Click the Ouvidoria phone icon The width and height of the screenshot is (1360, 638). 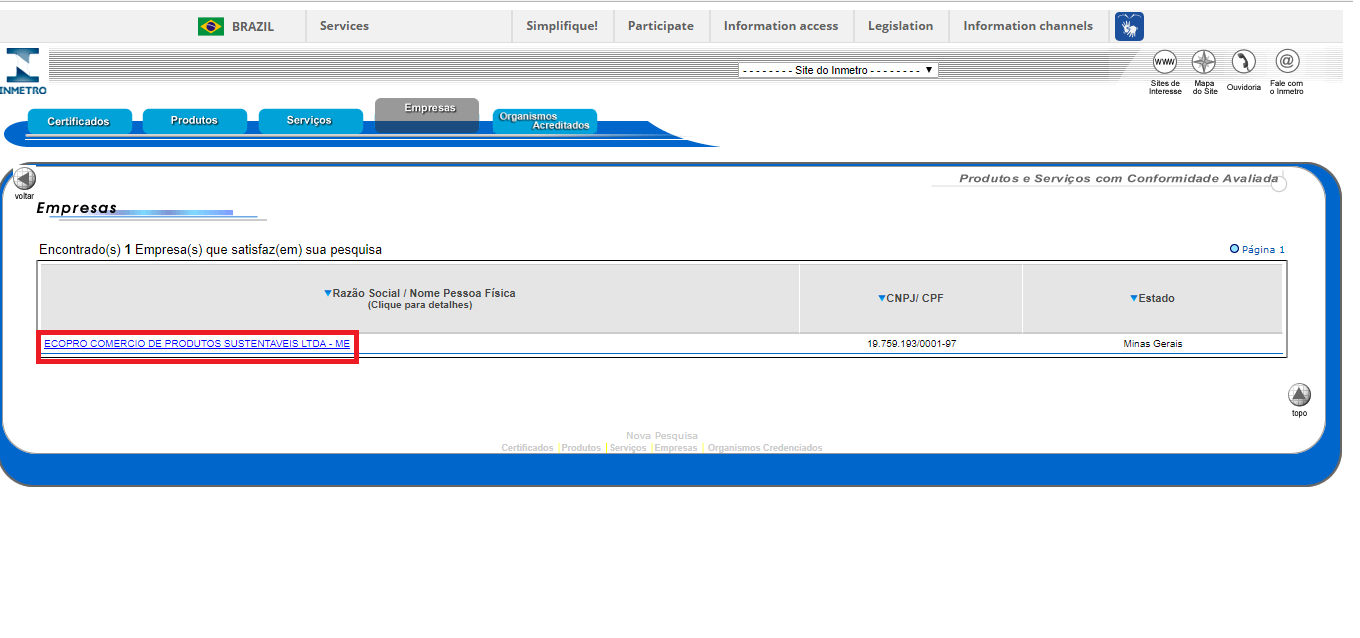pos(1243,62)
